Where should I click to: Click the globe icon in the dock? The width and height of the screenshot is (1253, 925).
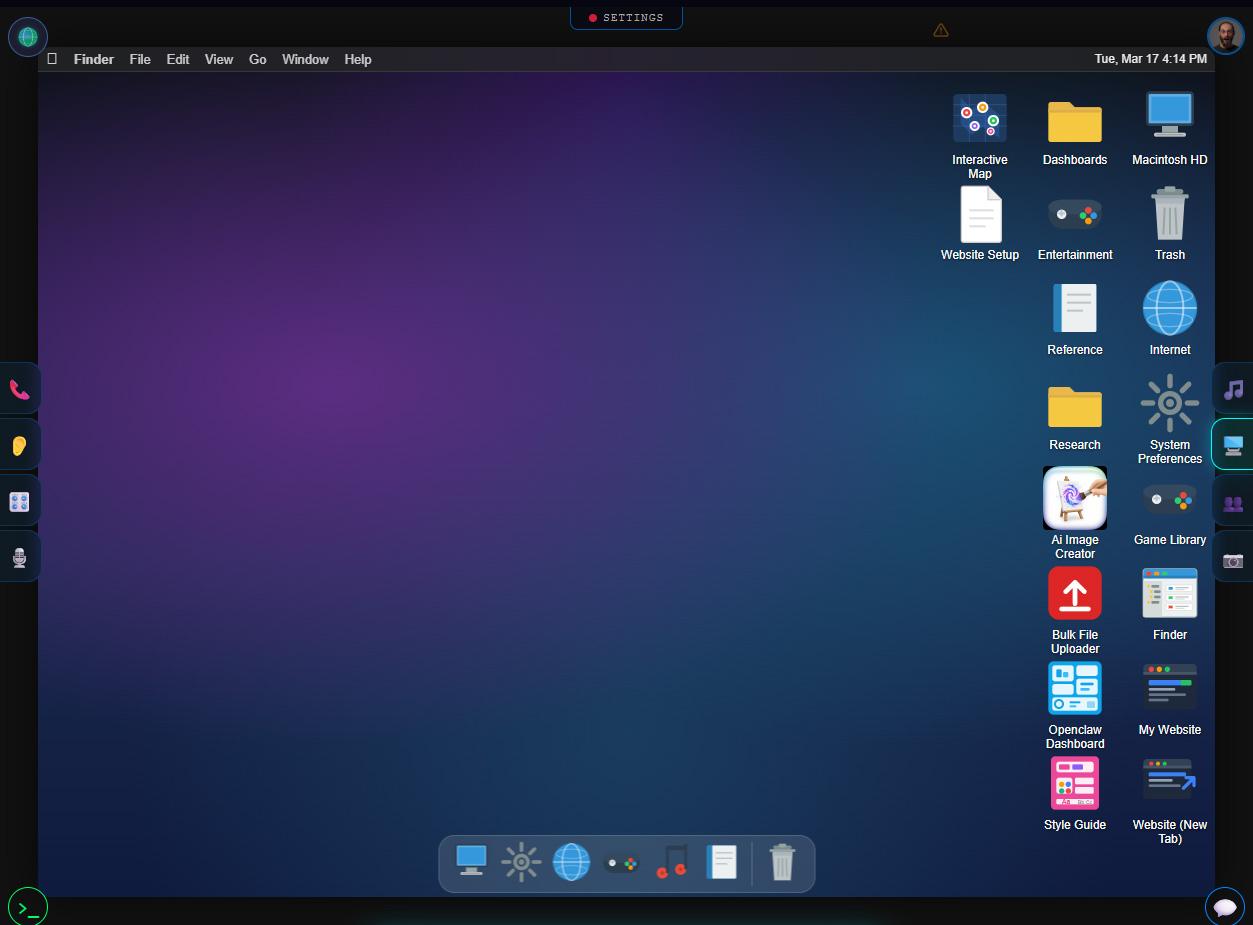[x=571, y=862]
